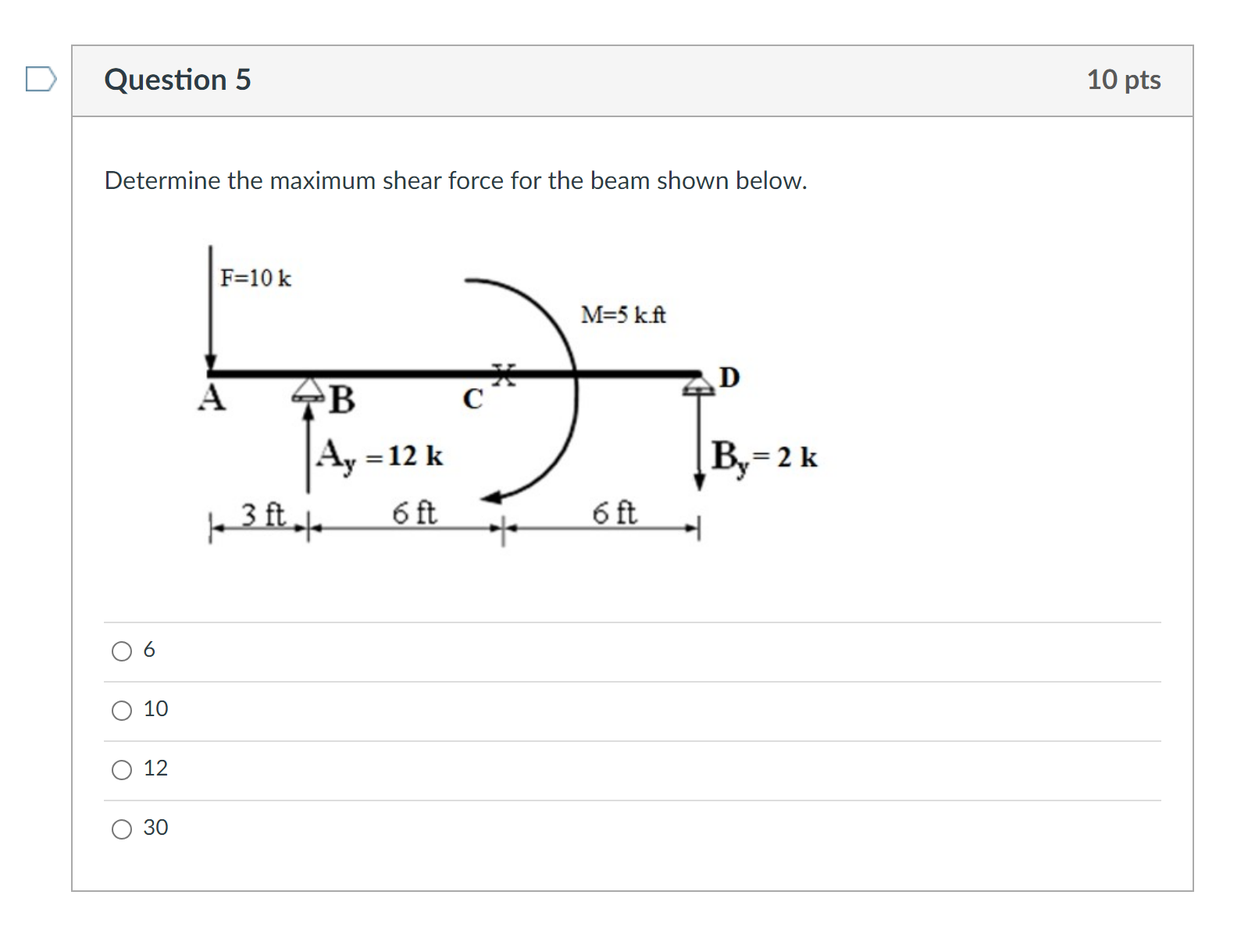Click support B on the diagram
The image size is (1248, 952).
click(x=308, y=390)
